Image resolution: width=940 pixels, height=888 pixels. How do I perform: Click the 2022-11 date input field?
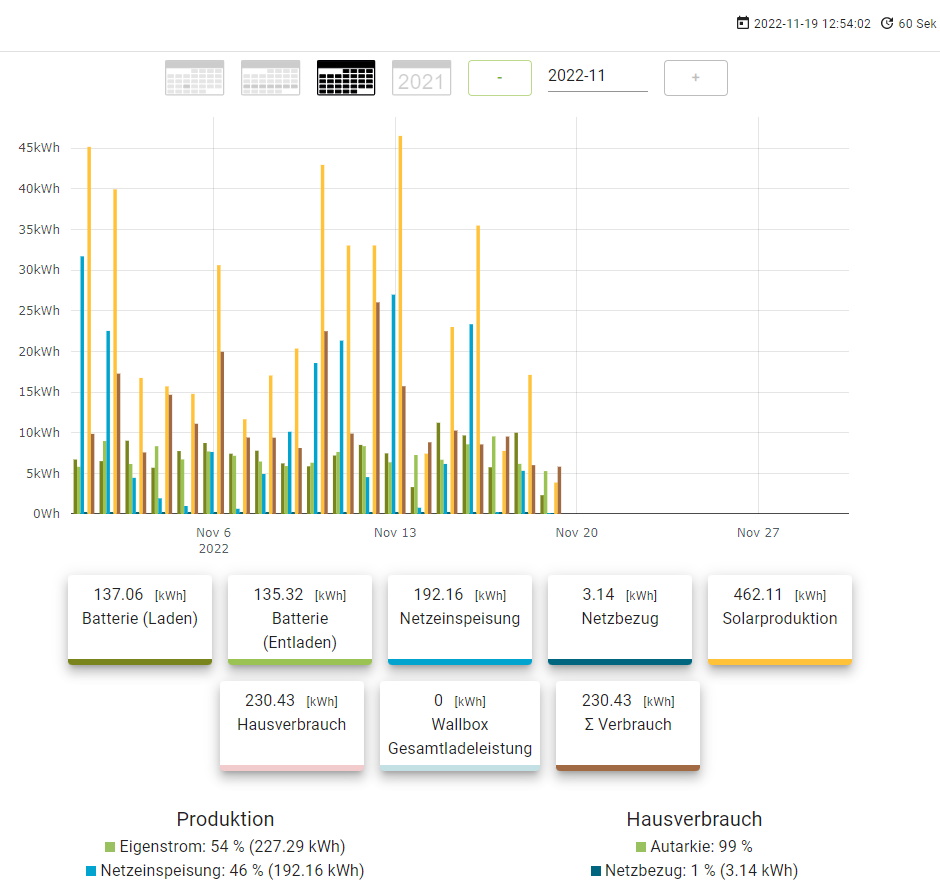(598, 77)
